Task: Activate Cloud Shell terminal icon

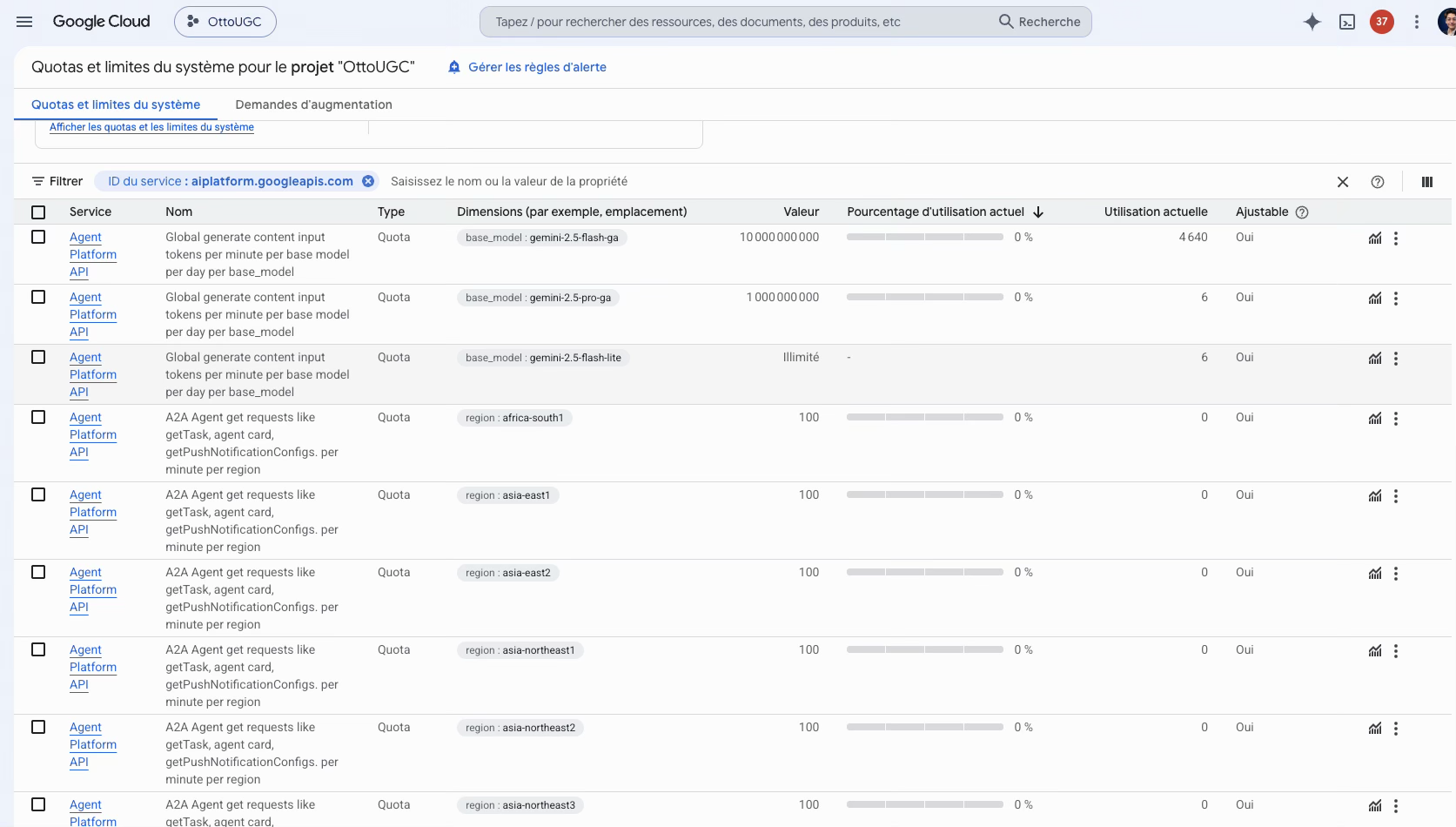Action: (x=1347, y=22)
